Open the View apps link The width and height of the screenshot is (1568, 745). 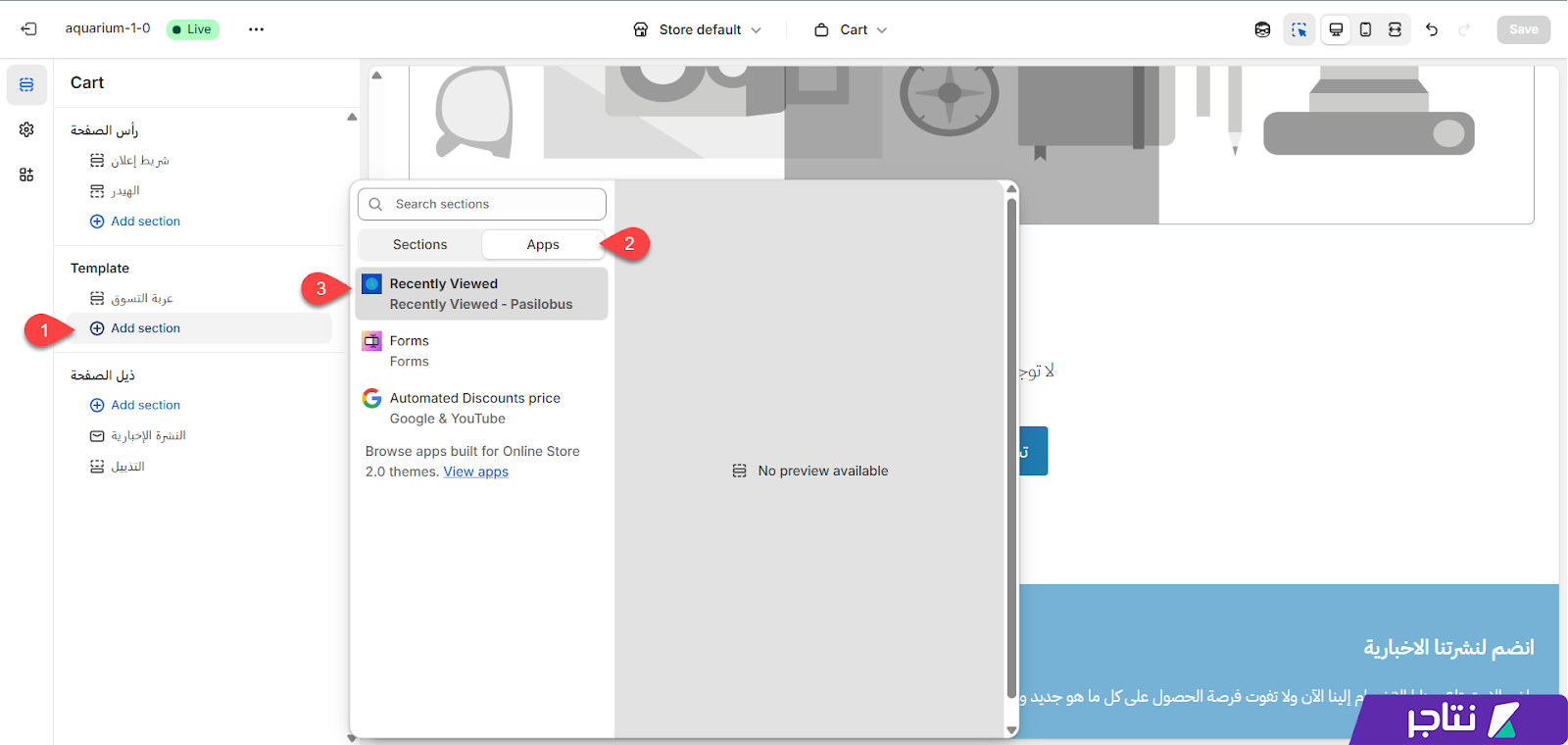pos(475,472)
